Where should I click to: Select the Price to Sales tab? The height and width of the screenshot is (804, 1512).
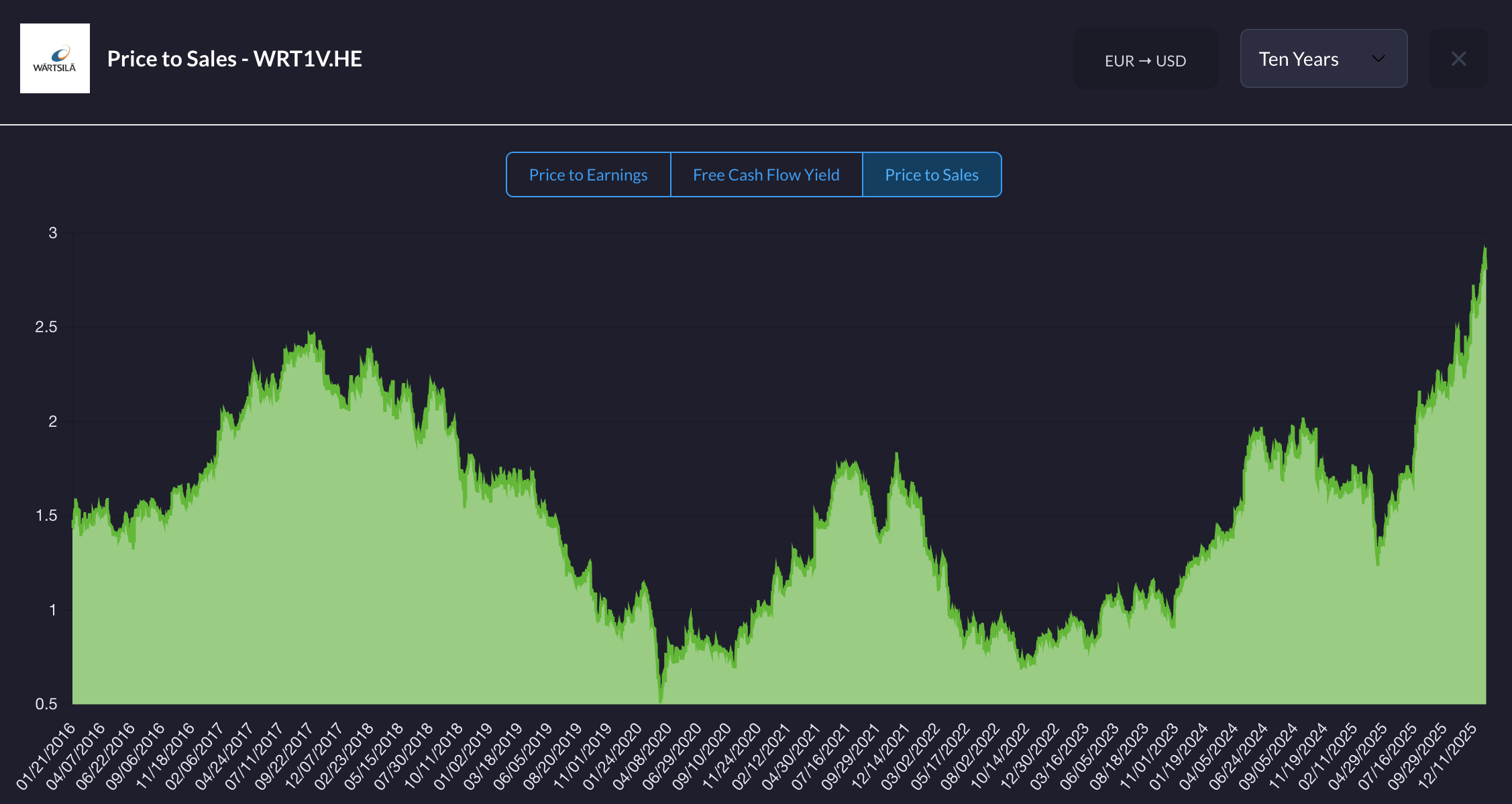931,174
